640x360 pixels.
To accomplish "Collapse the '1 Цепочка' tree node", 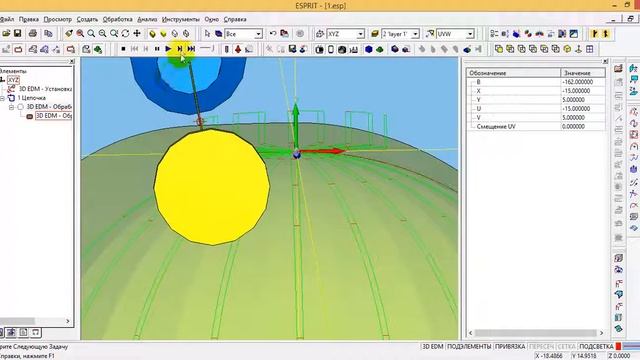I will (2, 98).
